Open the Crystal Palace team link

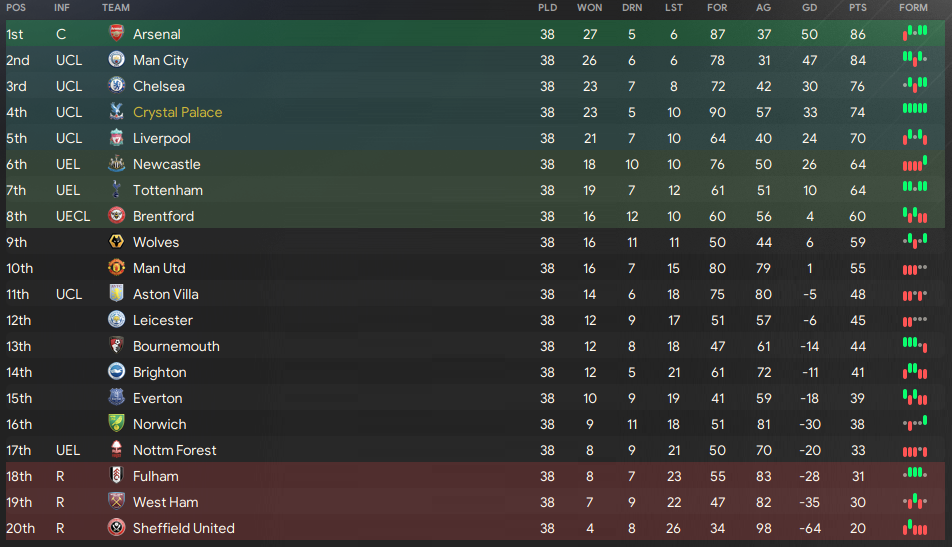(177, 112)
